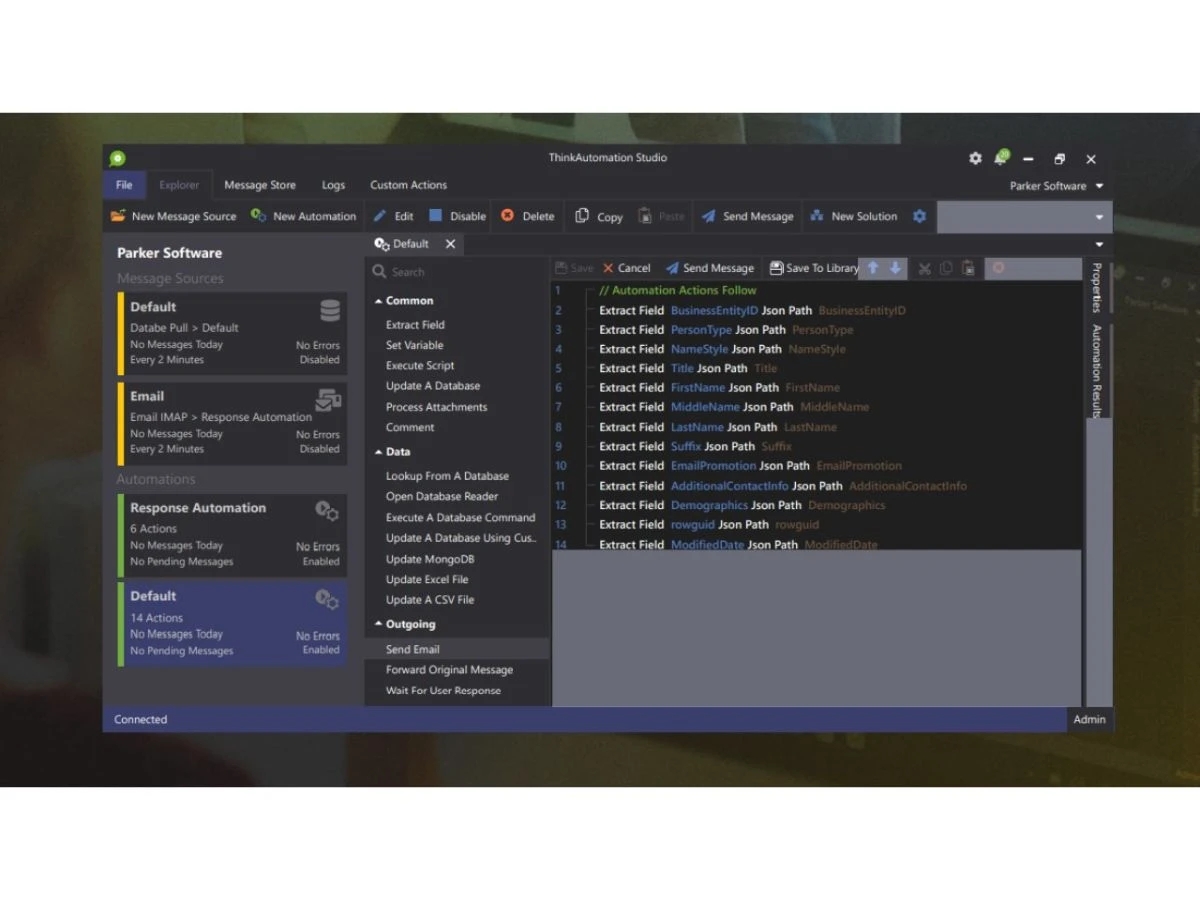
Task: Select Execute Script action
Action: pyautogui.click(x=420, y=366)
